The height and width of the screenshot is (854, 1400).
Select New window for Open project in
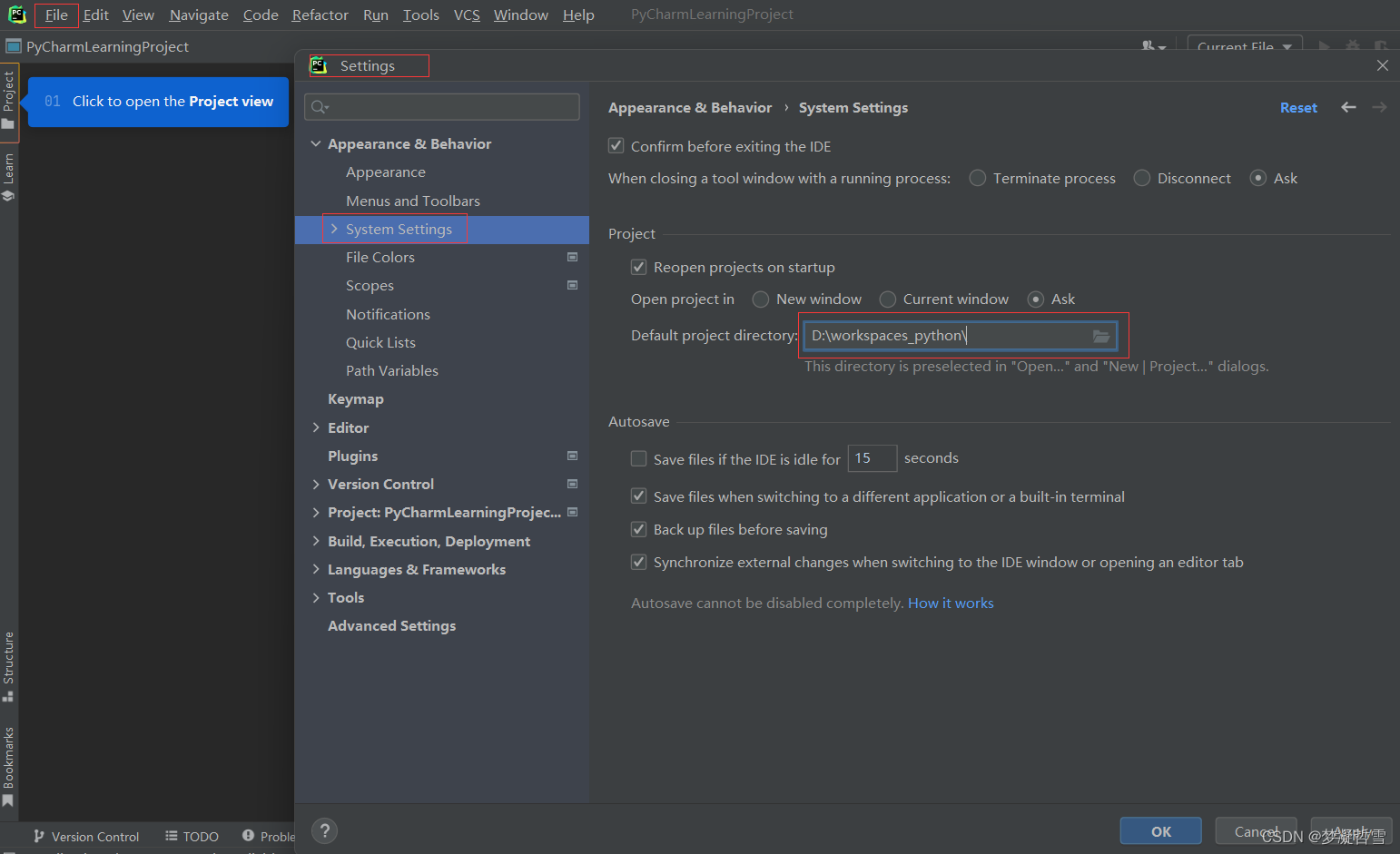(x=761, y=299)
